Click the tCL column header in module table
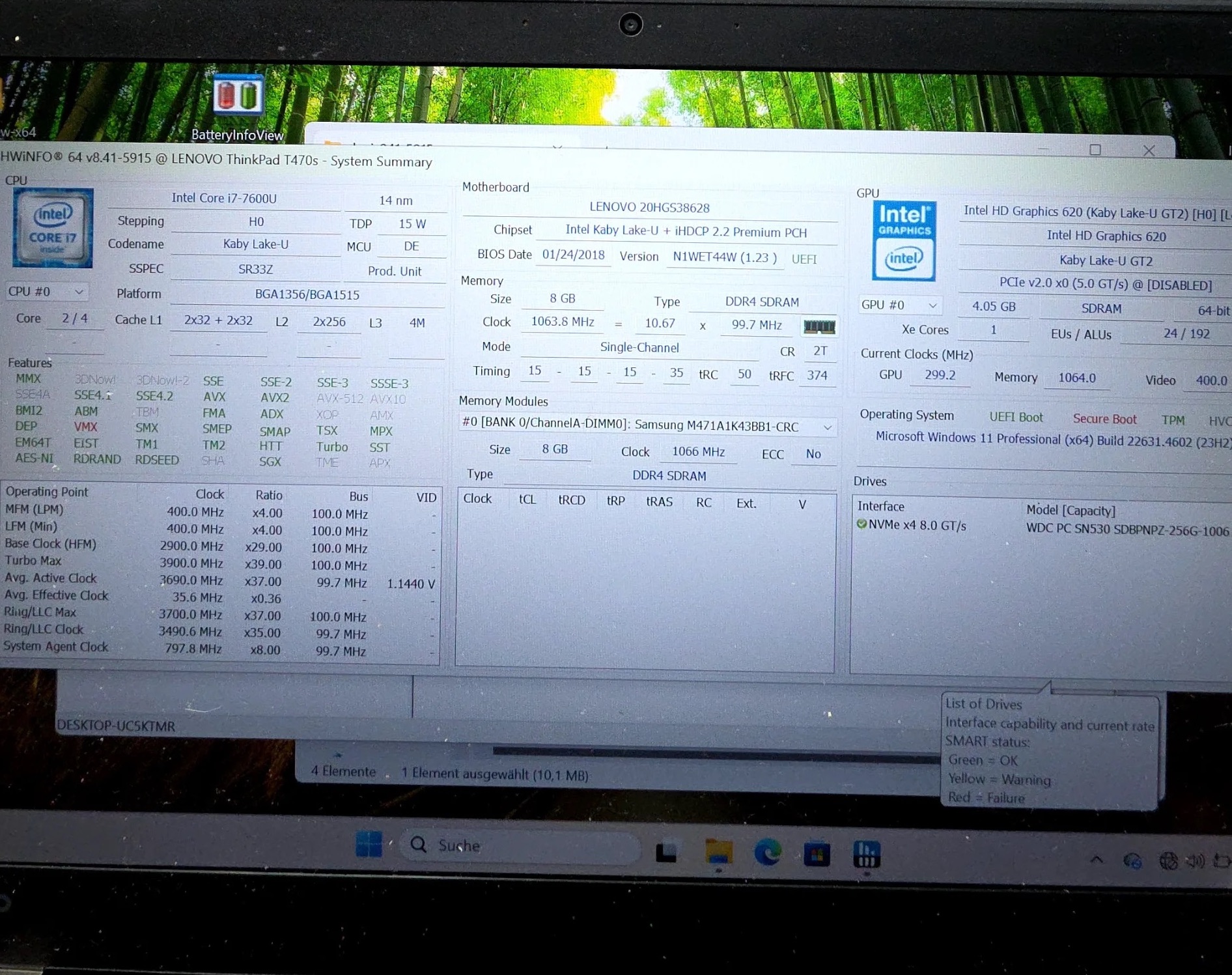Viewport: 1232px width, 975px height. click(x=527, y=500)
